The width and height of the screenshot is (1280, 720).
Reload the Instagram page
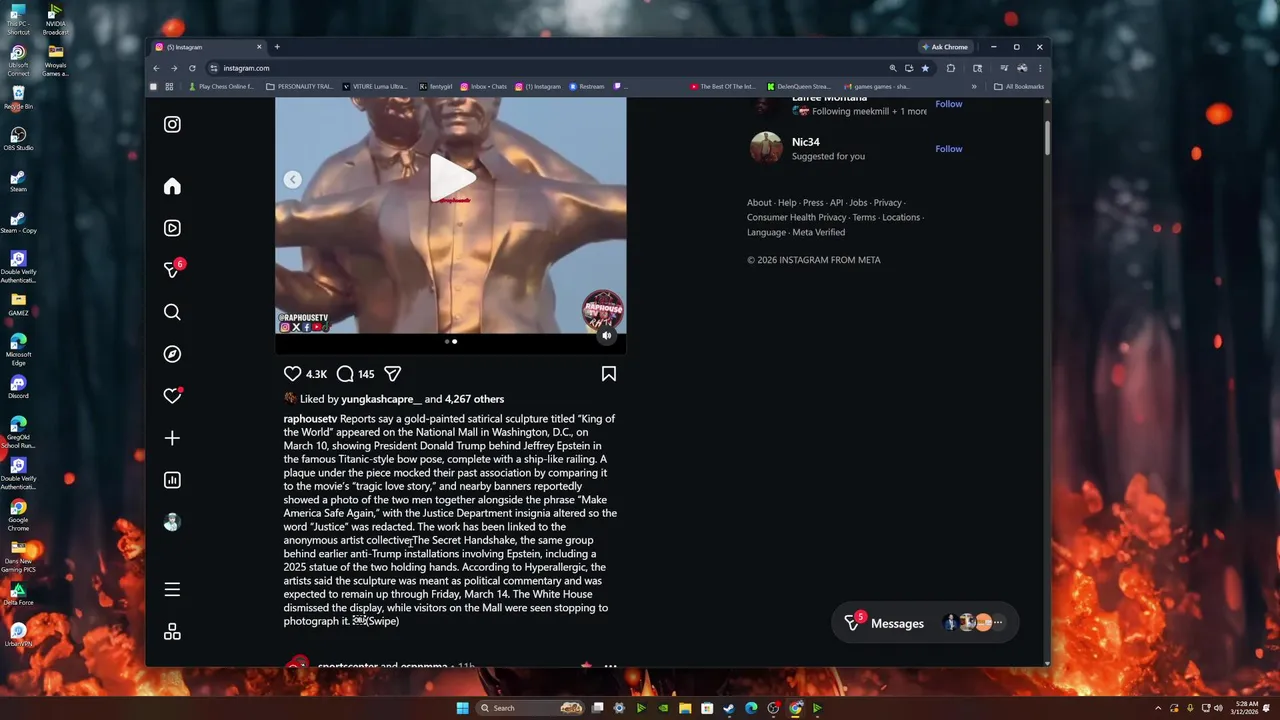[192, 68]
